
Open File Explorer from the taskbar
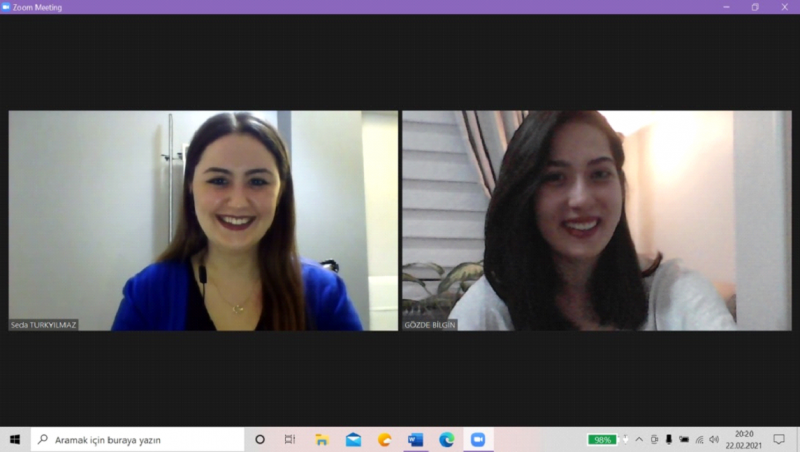(x=322, y=440)
